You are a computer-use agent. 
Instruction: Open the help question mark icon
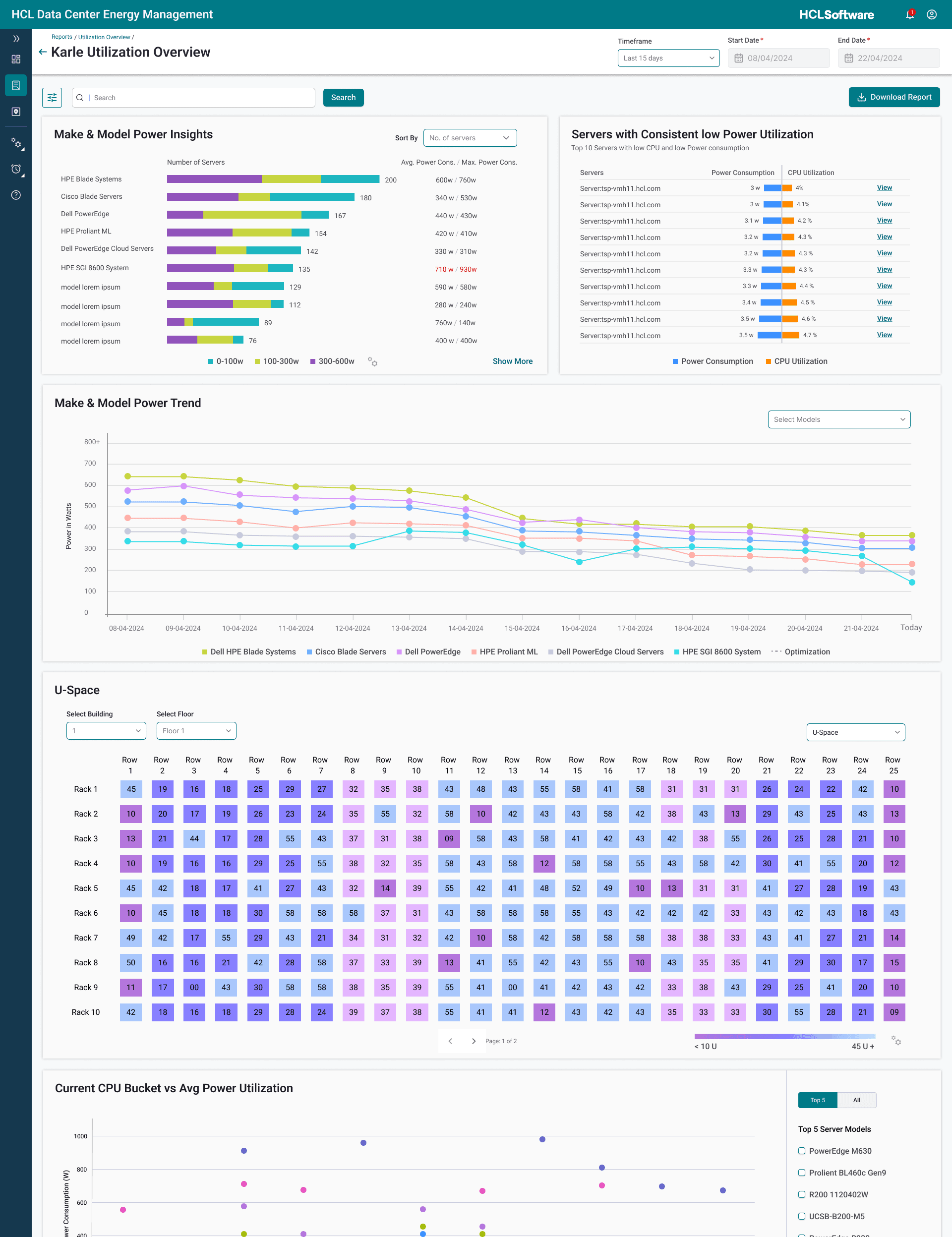click(x=16, y=195)
